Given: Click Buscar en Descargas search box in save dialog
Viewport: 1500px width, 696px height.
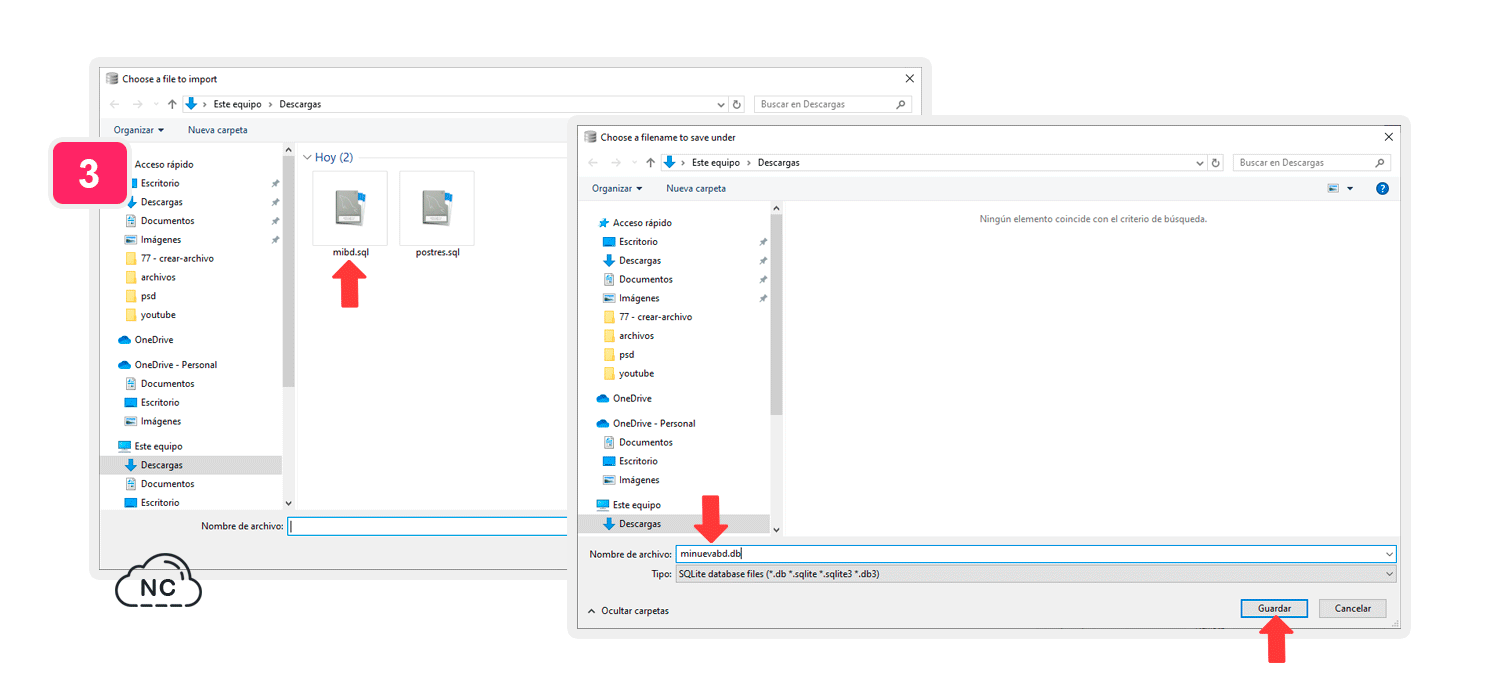Looking at the screenshot, I should pos(1303,163).
